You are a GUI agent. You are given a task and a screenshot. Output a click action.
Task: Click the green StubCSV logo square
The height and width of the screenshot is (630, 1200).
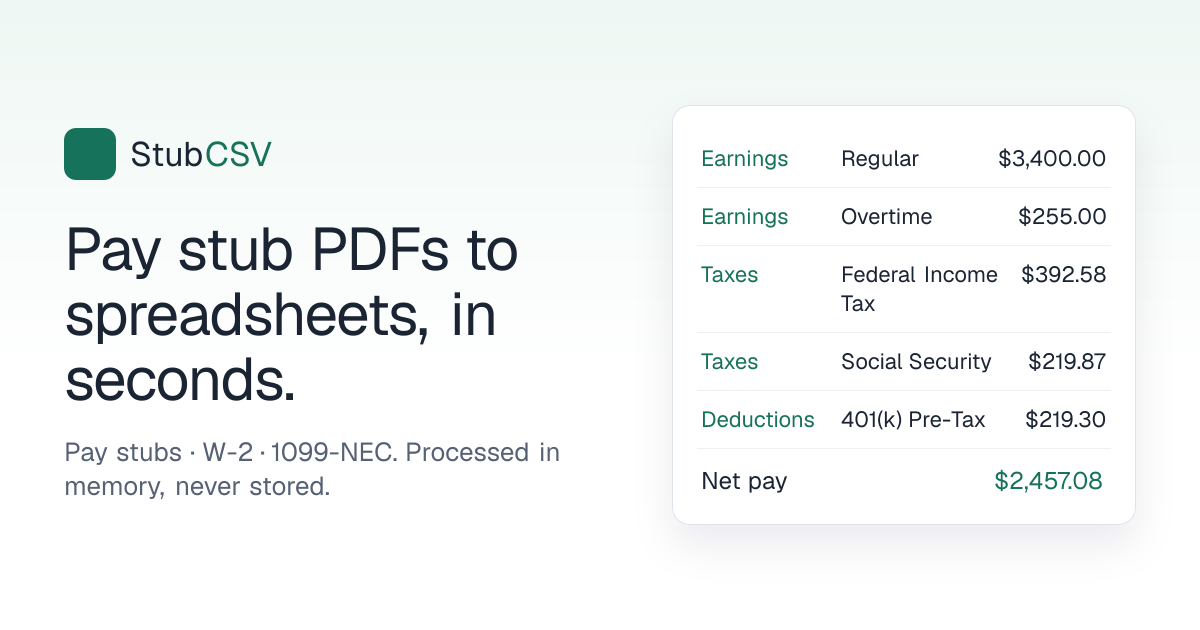90,154
